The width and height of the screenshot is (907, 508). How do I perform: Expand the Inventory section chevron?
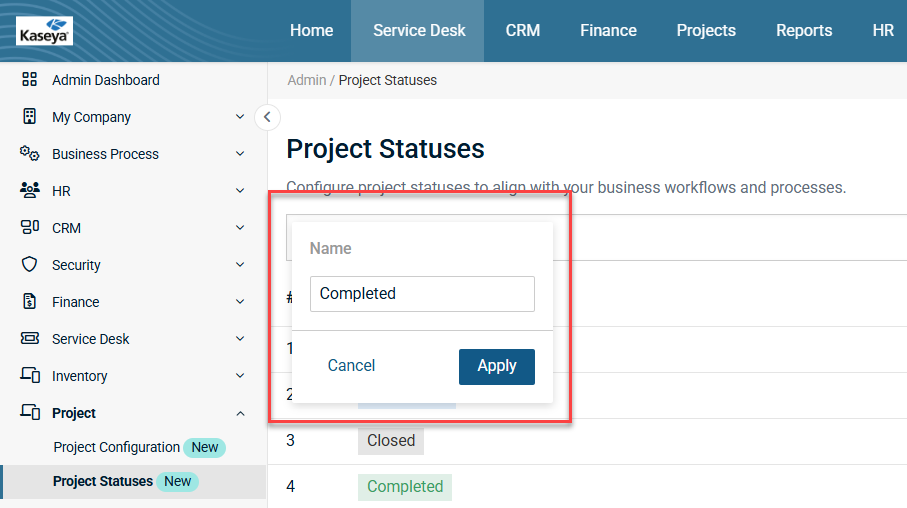pos(240,376)
